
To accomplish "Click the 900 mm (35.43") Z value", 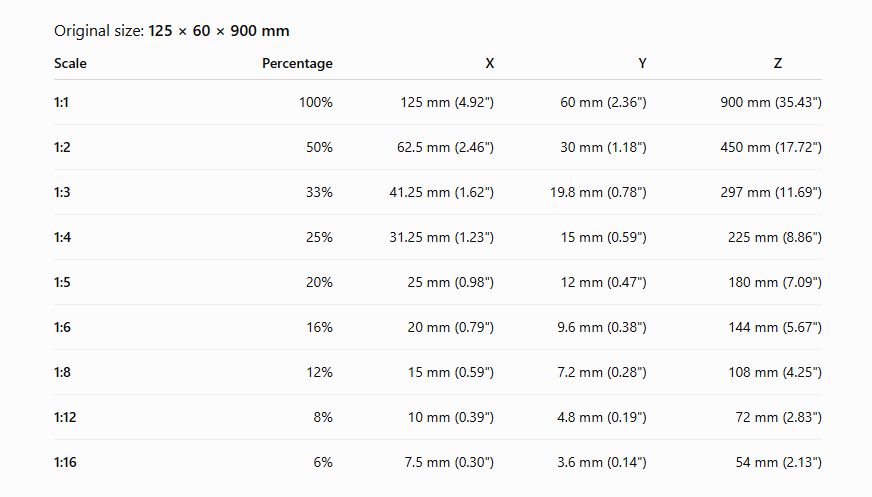I will [x=771, y=102].
